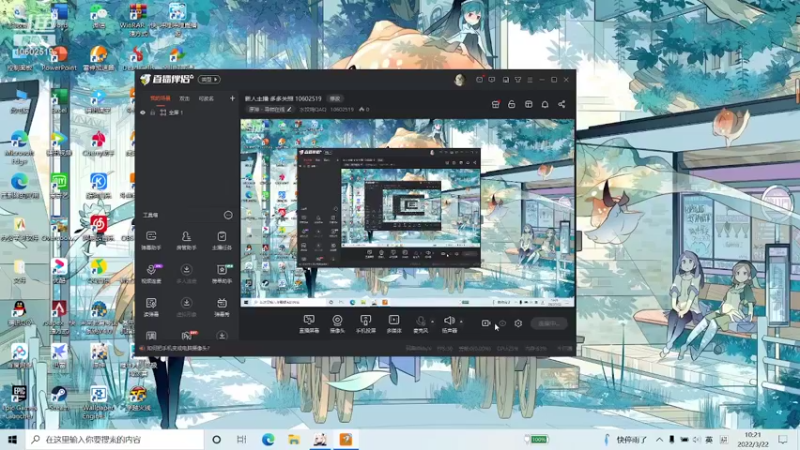Open Windows Start menu
The width and height of the screenshot is (800, 450).
click(12, 439)
